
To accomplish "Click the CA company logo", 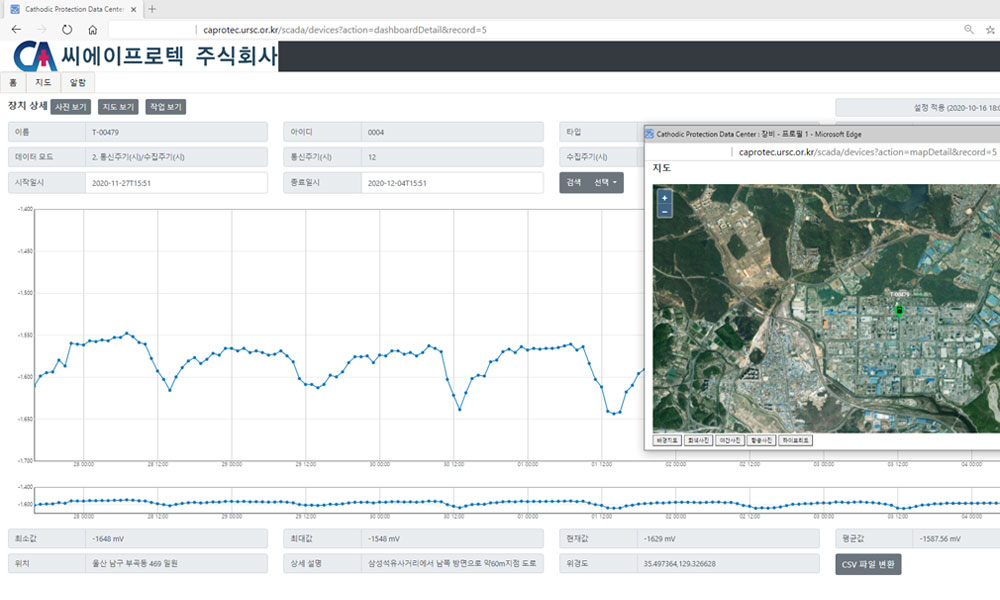I will tap(34, 56).
